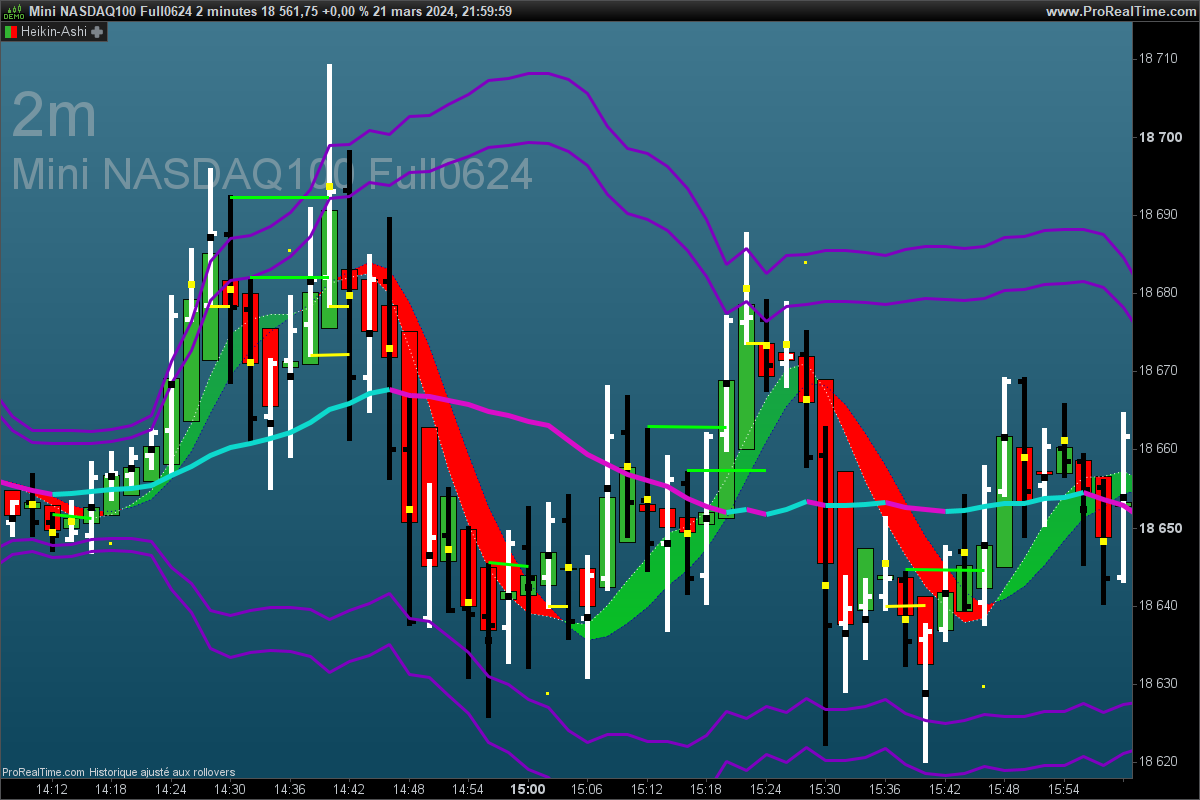Click the ProRealTime.com rollover history note

118,772
